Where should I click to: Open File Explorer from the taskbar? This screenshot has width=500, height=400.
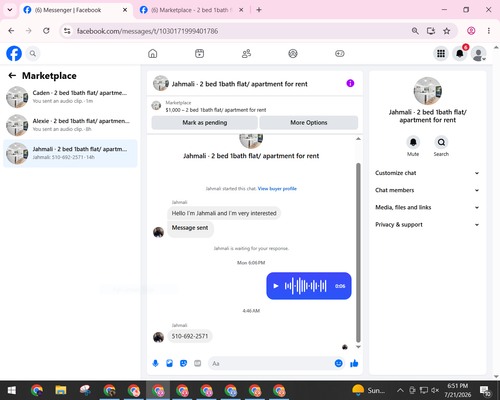point(61,390)
